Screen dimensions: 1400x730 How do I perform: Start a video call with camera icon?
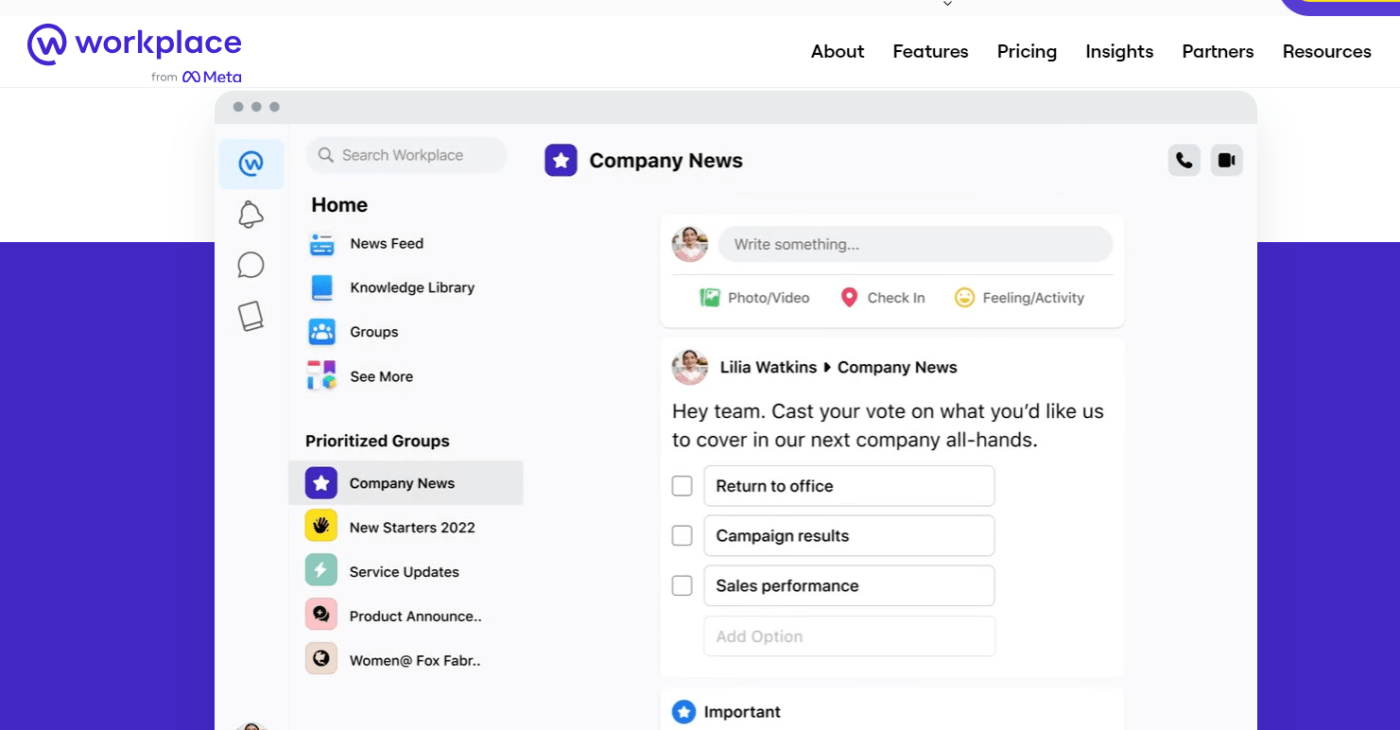pos(1226,160)
